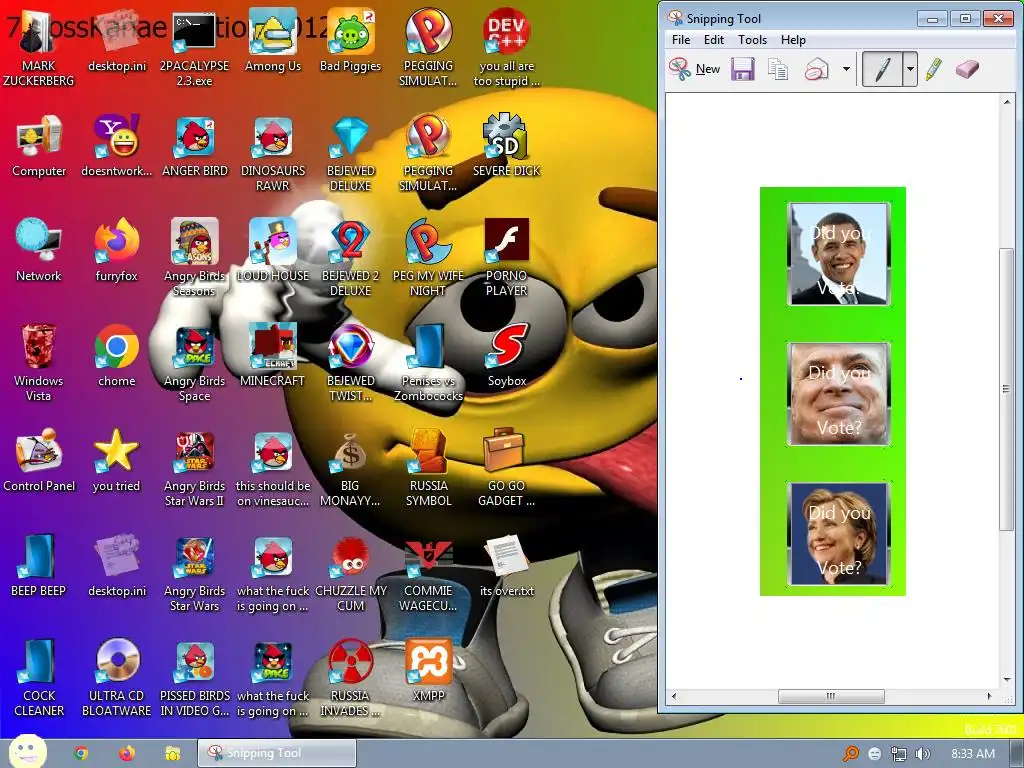Copy the snip using copy icon

pos(778,69)
